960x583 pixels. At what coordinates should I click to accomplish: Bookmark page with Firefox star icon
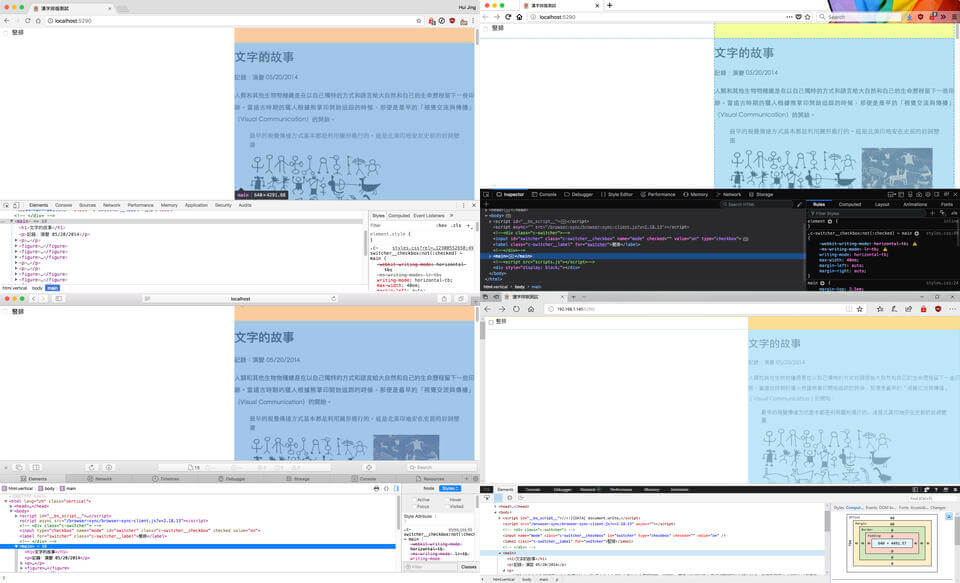808,17
